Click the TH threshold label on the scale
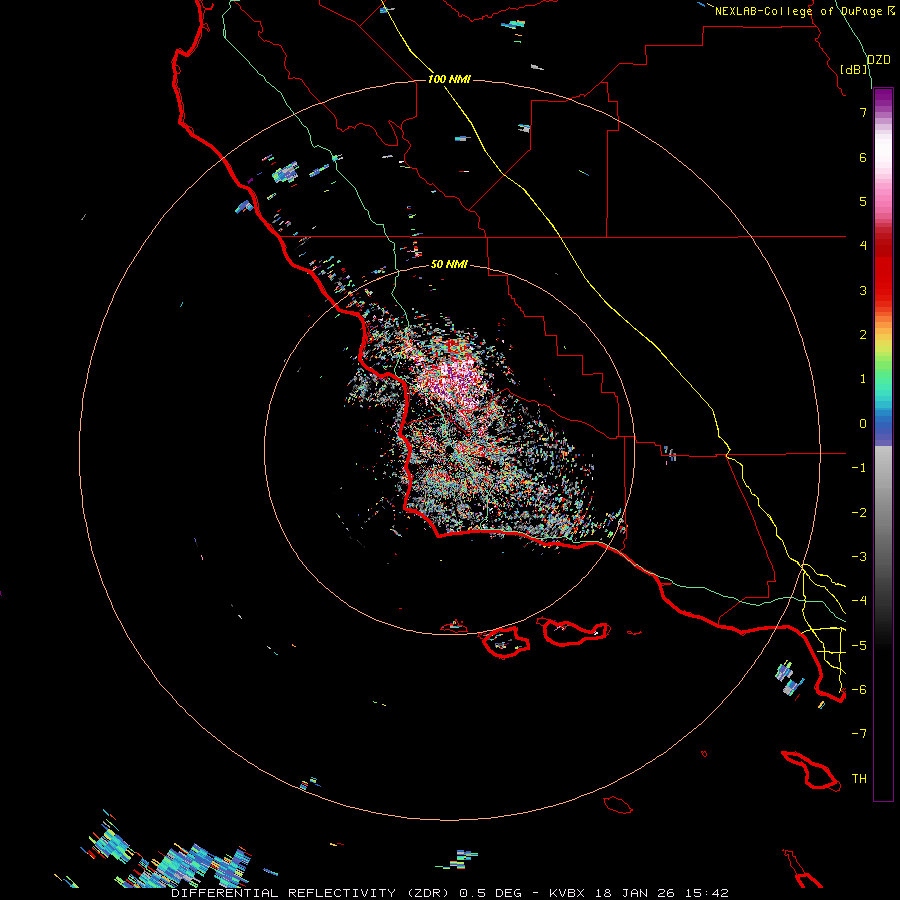Image resolution: width=900 pixels, height=900 pixels. pyautogui.click(x=859, y=779)
